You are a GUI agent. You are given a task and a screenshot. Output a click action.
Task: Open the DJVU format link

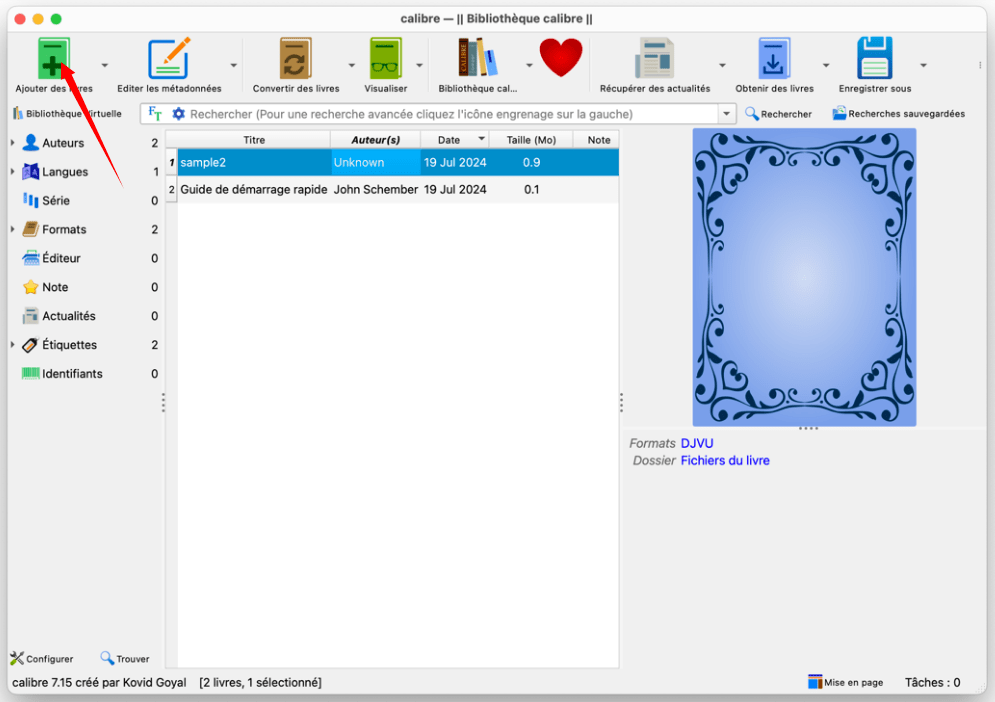pyautogui.click(x=697, y=443)
